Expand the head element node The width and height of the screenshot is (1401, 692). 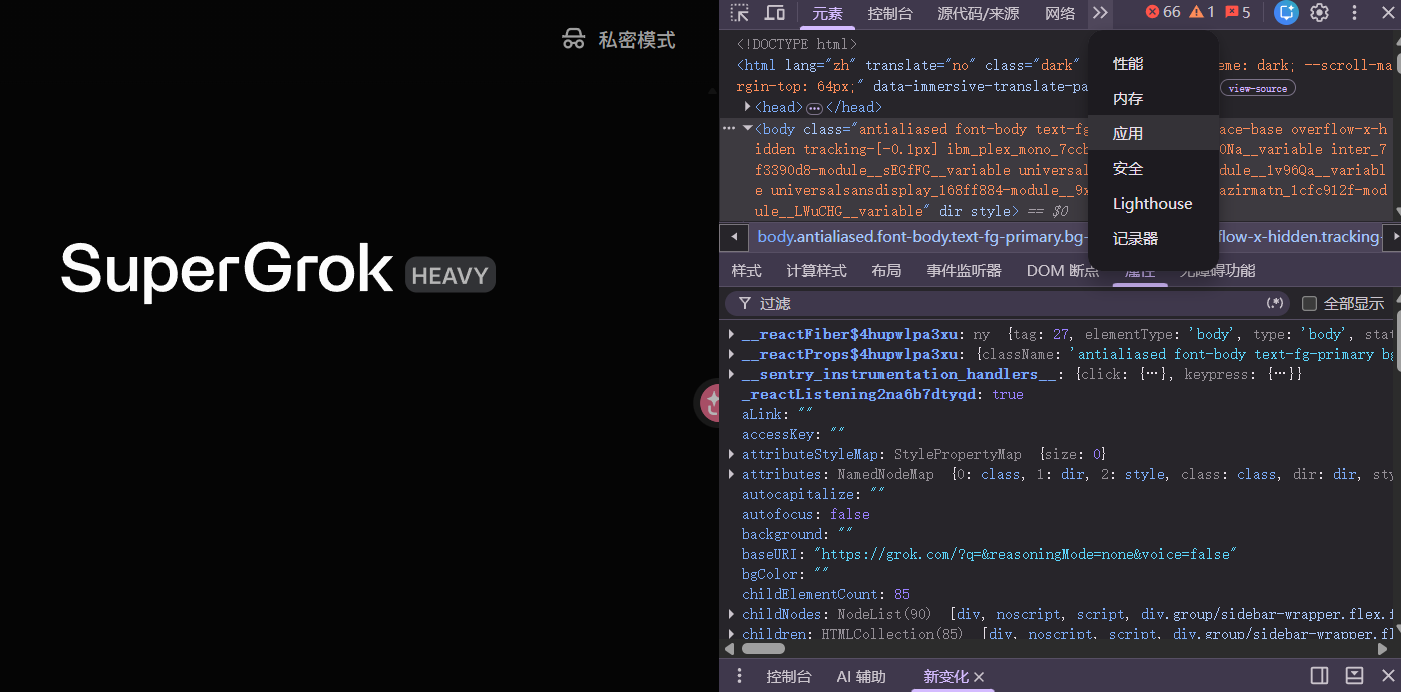click(x=747, y=107)
